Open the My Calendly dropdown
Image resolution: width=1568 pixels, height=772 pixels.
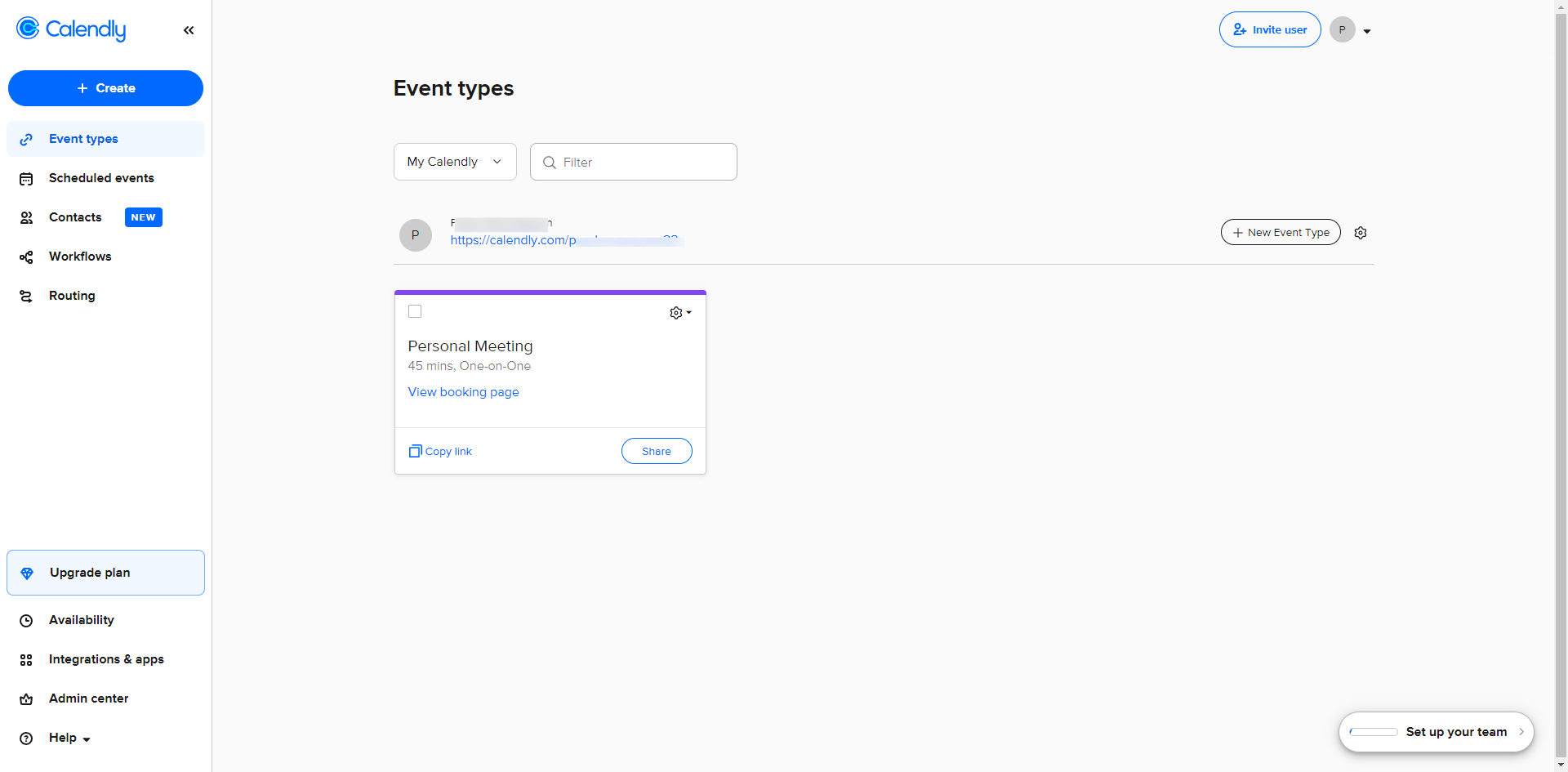tap(455, 162)
